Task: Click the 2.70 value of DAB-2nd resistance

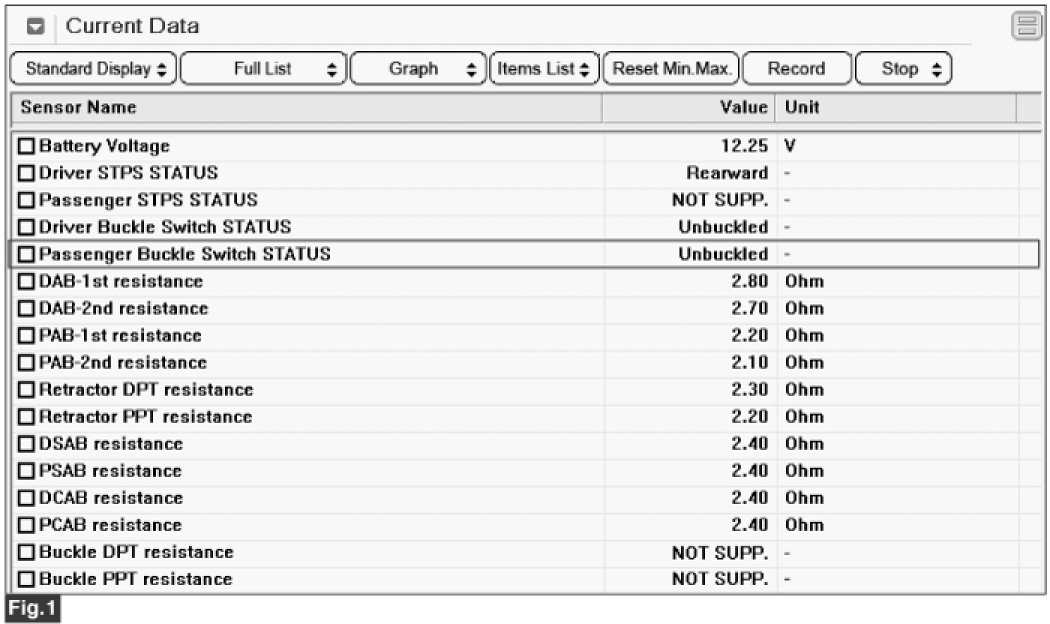Action: click(x=750, y=309)
